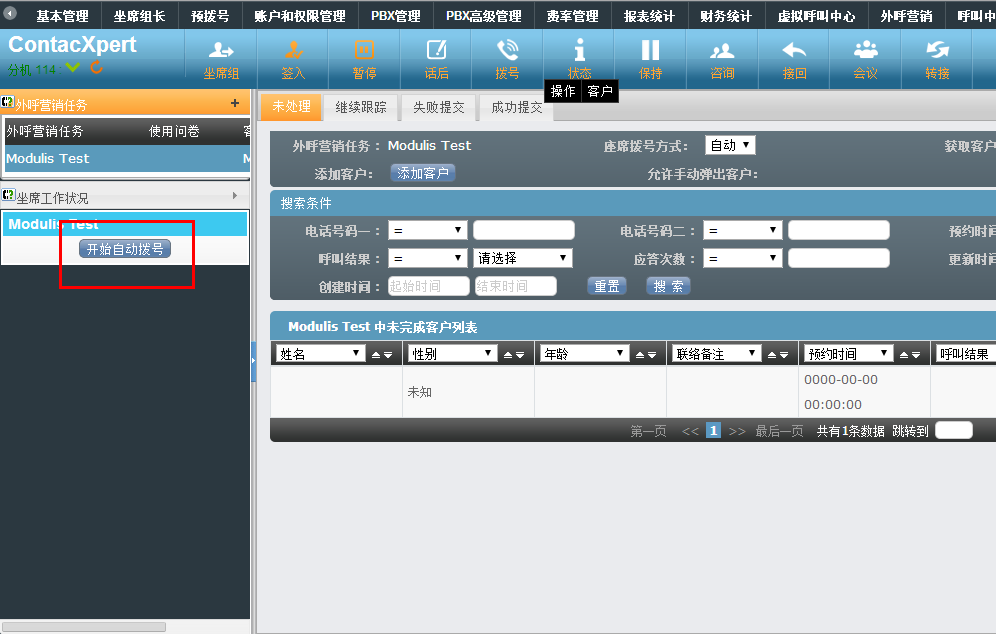The height and width of the screenshot is (634, 996).
Task: Click the 添加客户 button
Action: pos(423,173)
